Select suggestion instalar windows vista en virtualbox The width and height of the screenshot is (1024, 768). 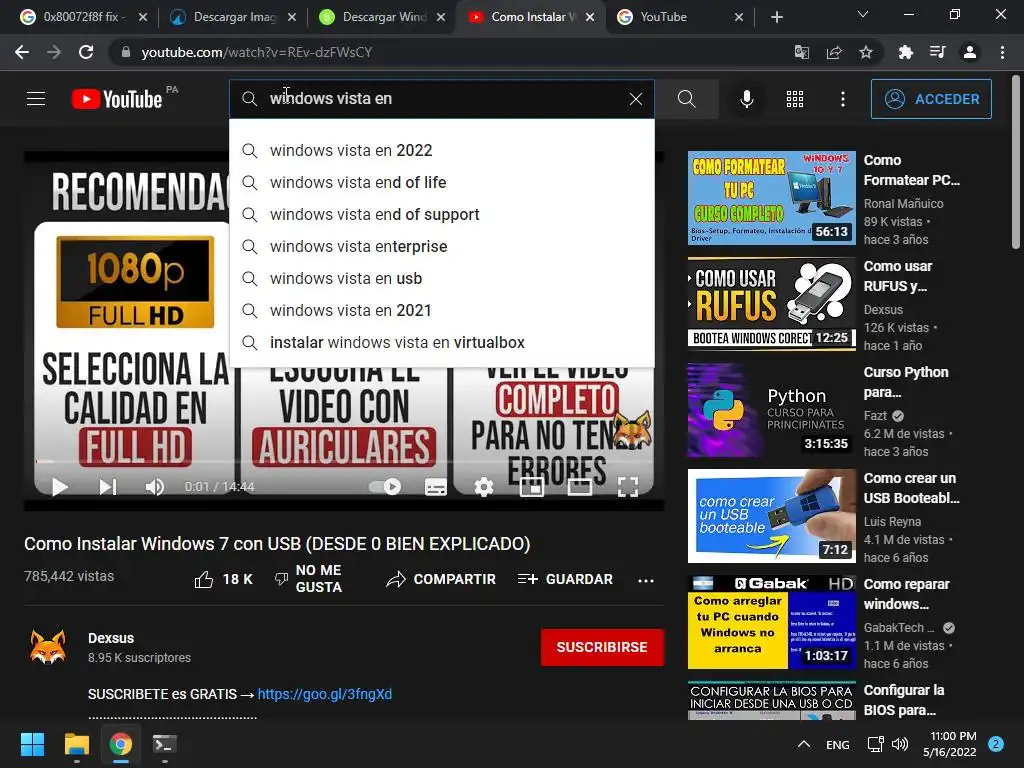click(x=441, y=342)
